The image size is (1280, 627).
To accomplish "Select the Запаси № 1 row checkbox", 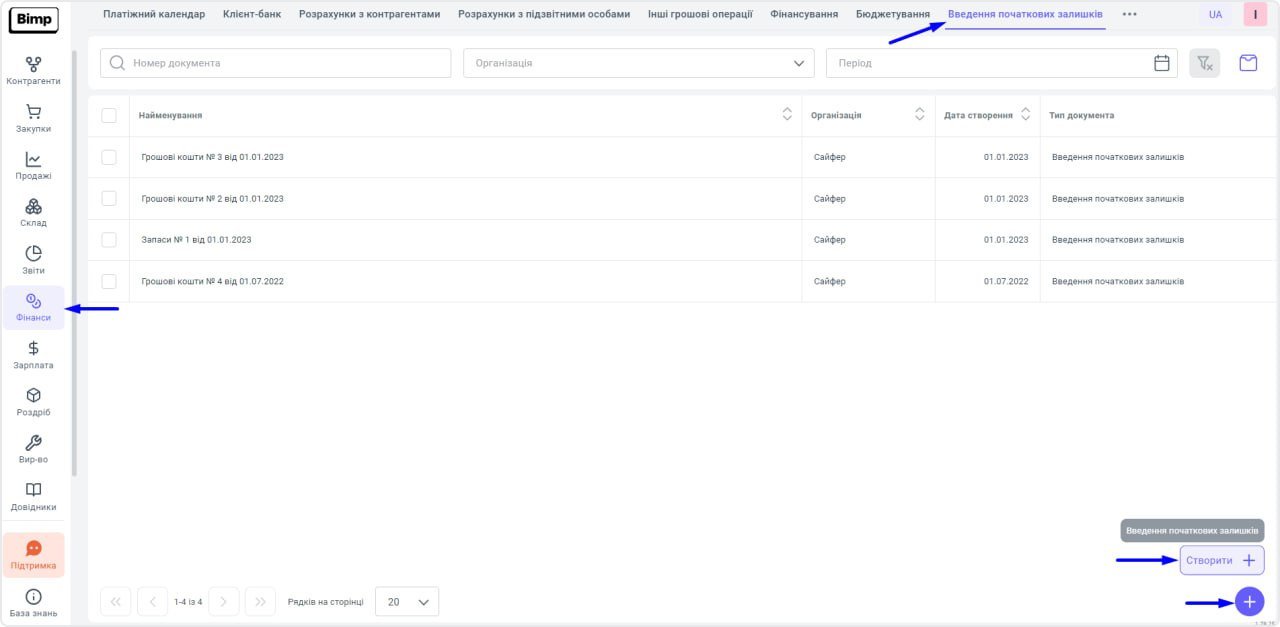I will click(109, 240).
